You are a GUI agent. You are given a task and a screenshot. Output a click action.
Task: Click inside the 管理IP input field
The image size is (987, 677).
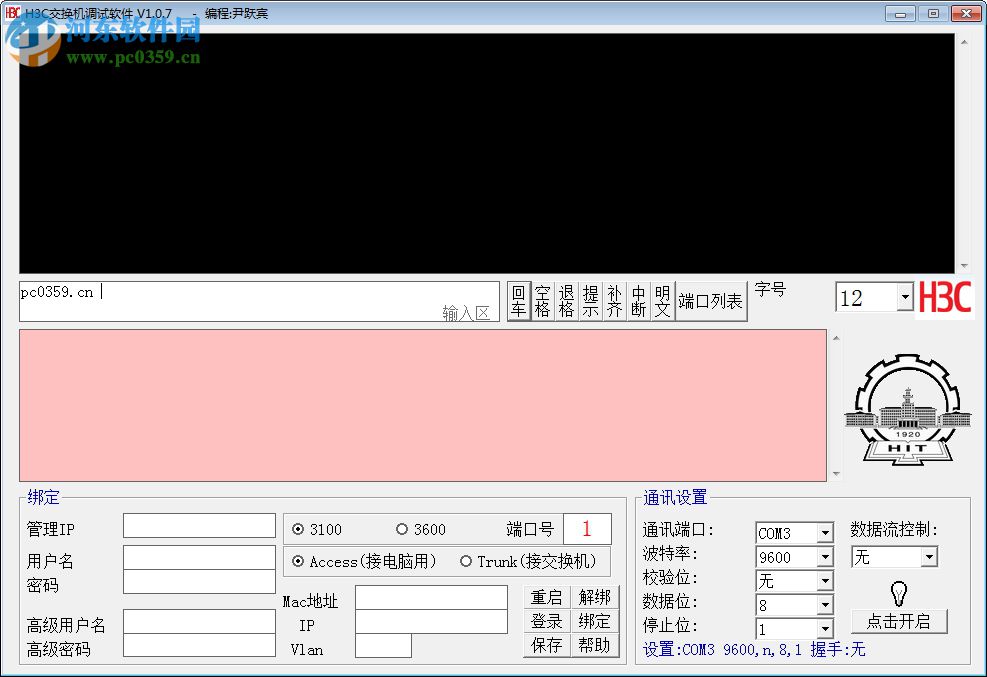pyautogui.click(x=198, y=525)
